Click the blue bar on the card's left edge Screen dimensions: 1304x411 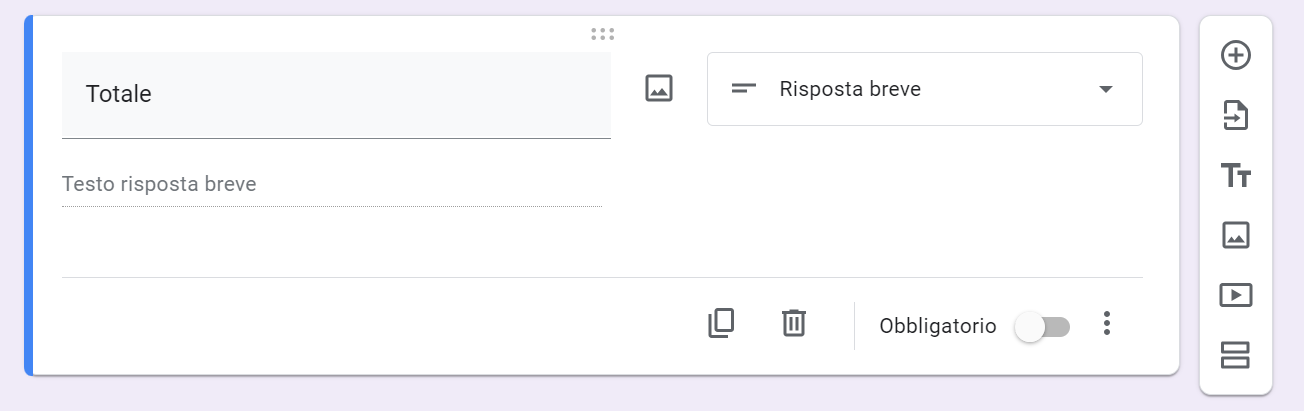pos(29,195)
